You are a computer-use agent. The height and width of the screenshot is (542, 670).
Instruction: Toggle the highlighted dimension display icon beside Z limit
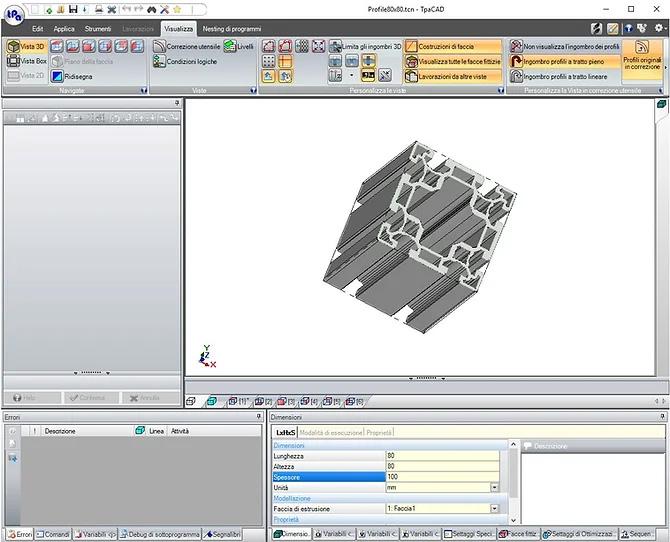coord(368,76)
